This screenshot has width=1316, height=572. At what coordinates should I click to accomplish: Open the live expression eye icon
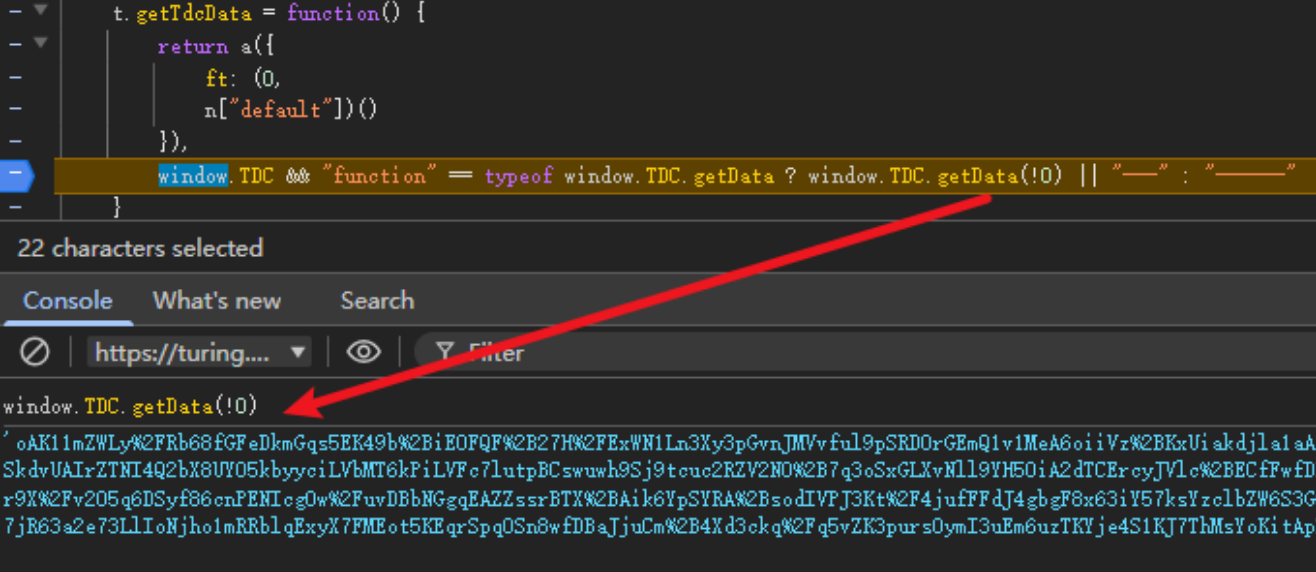click(x=363, y=351)
